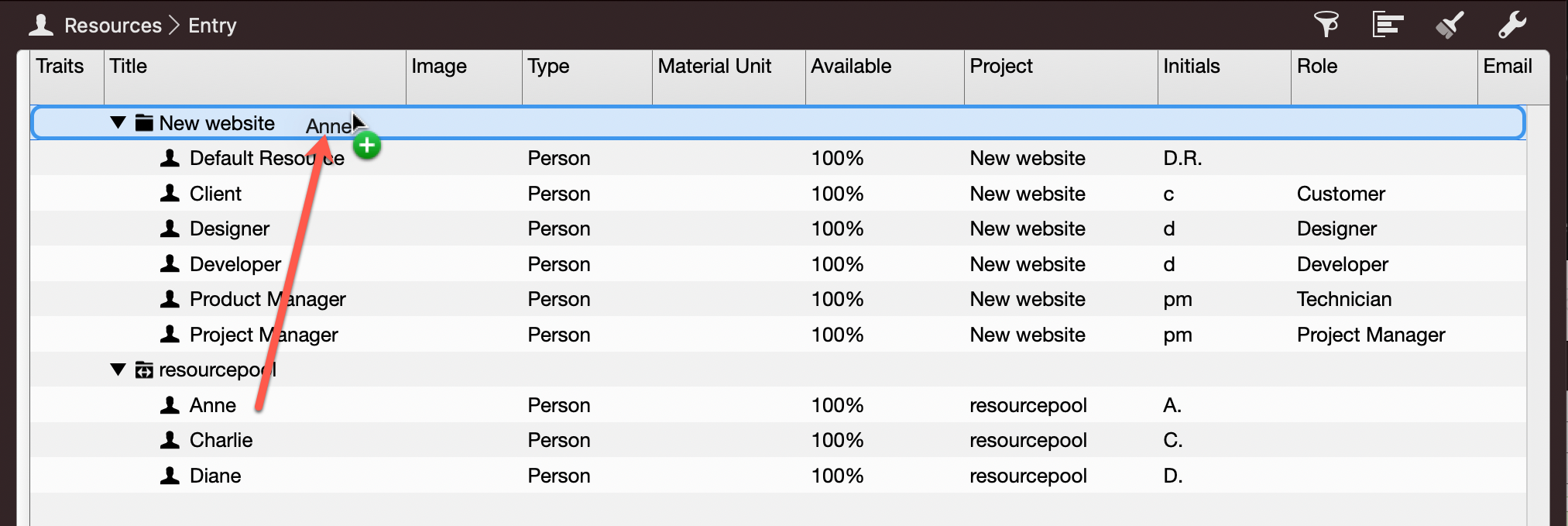Select the Entry breadcrumb view
The image size is (1568, 526).
point(212,26)
